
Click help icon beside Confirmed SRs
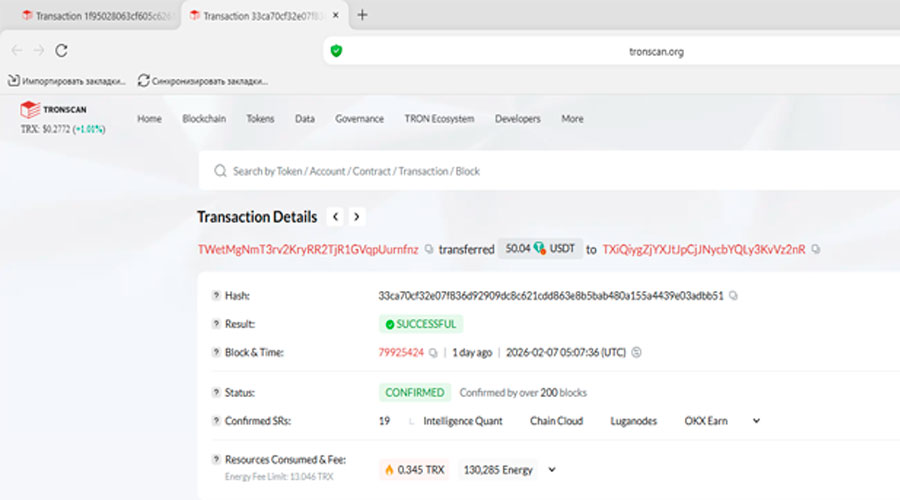(x=216, y=421)
